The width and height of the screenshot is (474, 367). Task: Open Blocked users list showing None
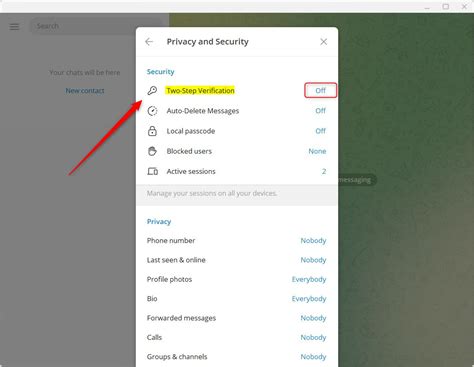coord(237,151)
